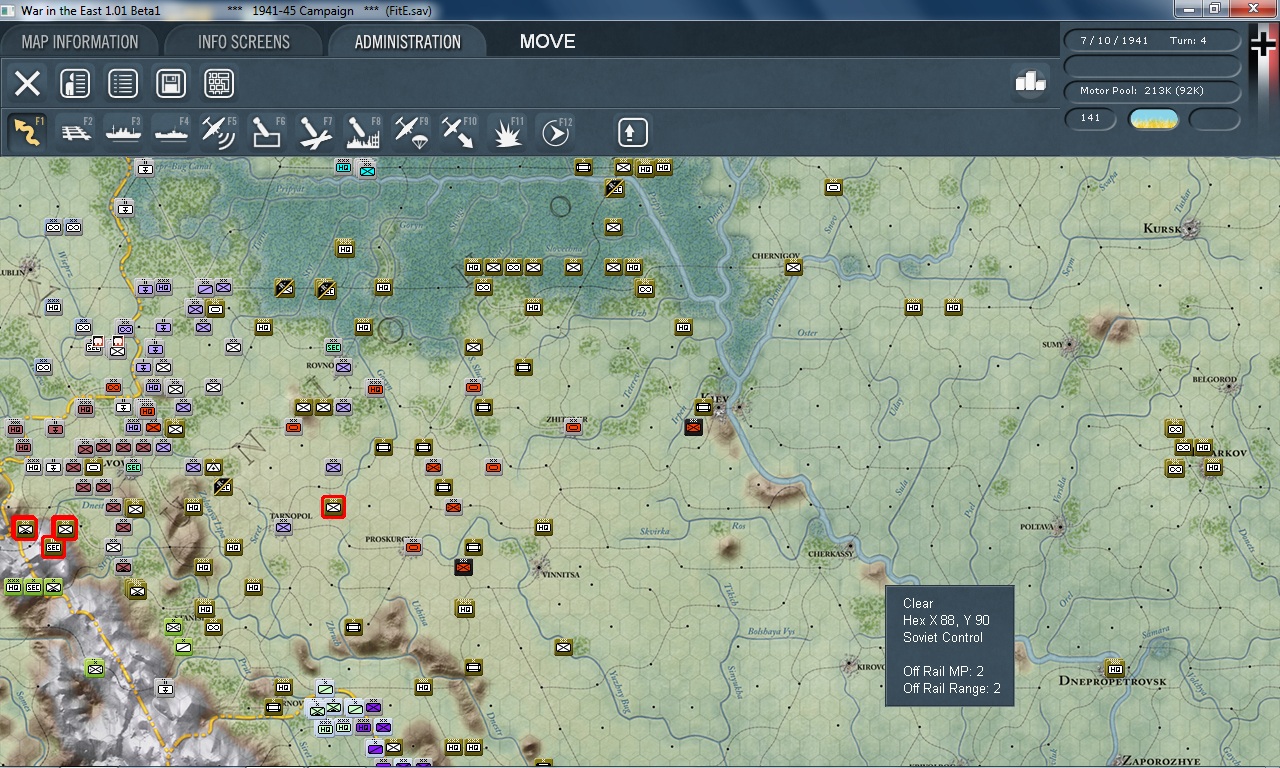Click the F12 end turn icon
The image size is (1280, 768).
[x=556, y=132]
